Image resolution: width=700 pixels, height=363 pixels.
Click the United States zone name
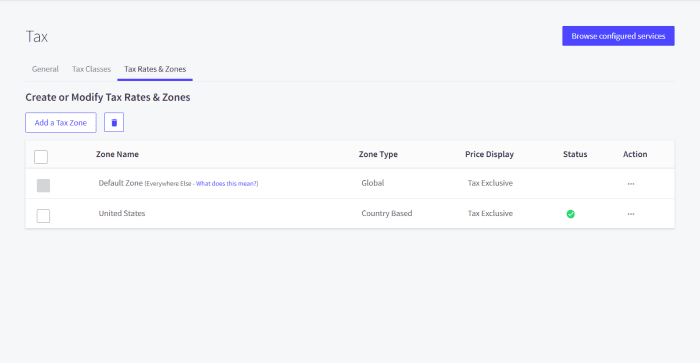click(x=122, y=213)
